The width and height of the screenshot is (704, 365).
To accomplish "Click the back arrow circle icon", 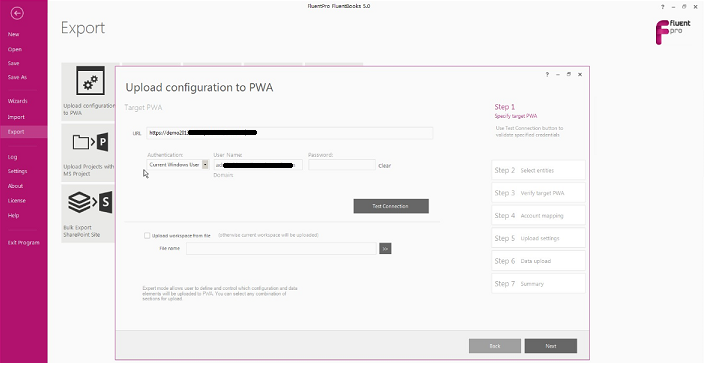I will [x=17, y=13].
